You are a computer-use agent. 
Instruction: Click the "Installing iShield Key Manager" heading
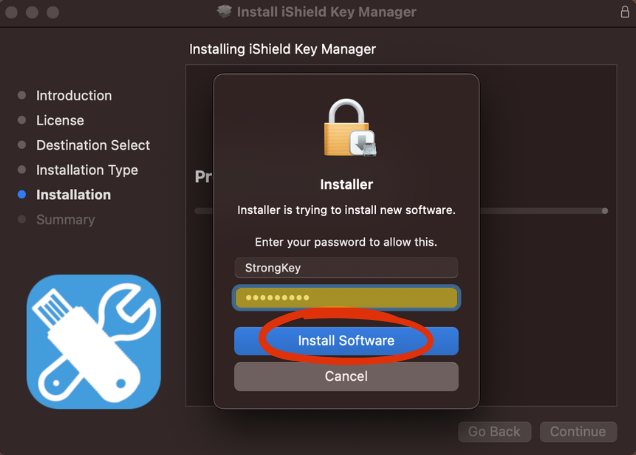tap(282, 49)
